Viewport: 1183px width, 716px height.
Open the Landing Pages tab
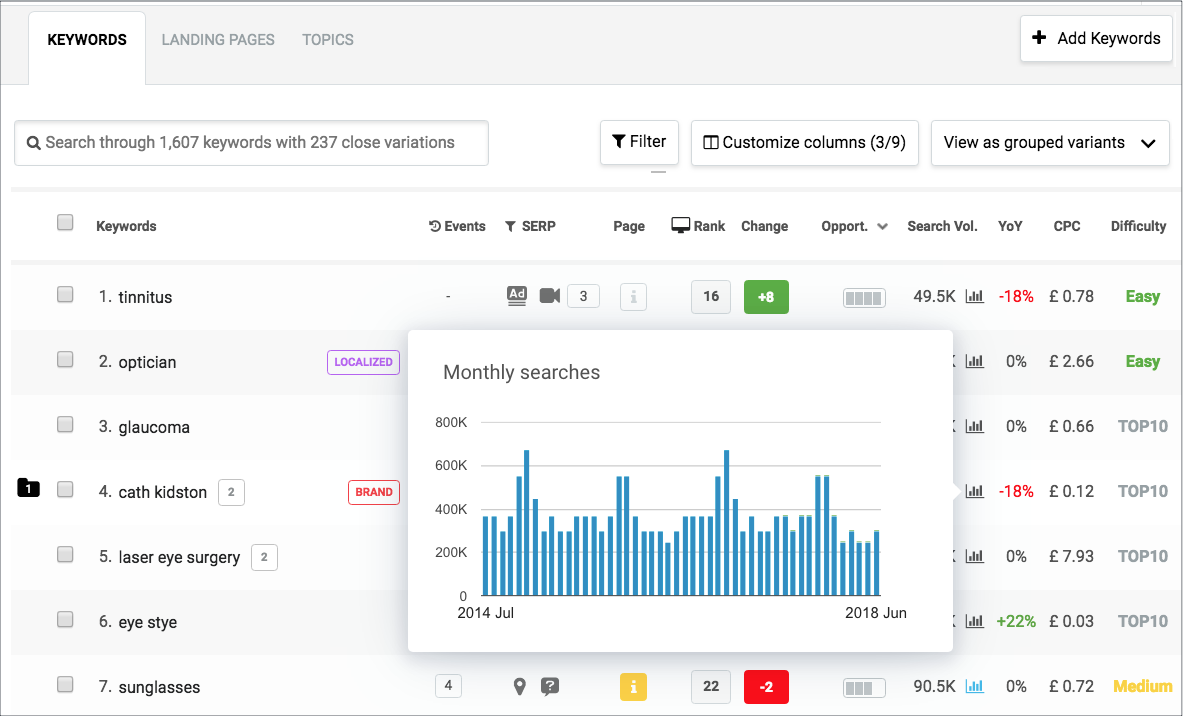coord(218,40)
